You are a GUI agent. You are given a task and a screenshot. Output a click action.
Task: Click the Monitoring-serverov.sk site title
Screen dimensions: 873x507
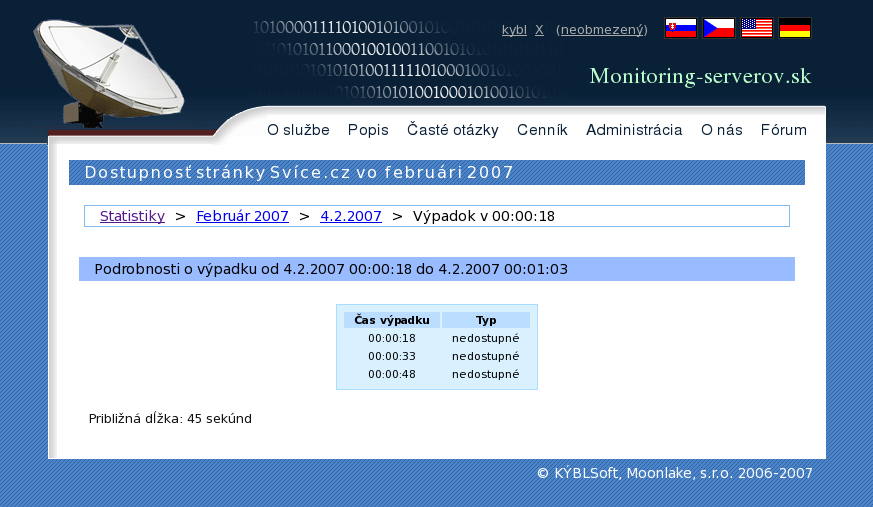tap(700, 77)
